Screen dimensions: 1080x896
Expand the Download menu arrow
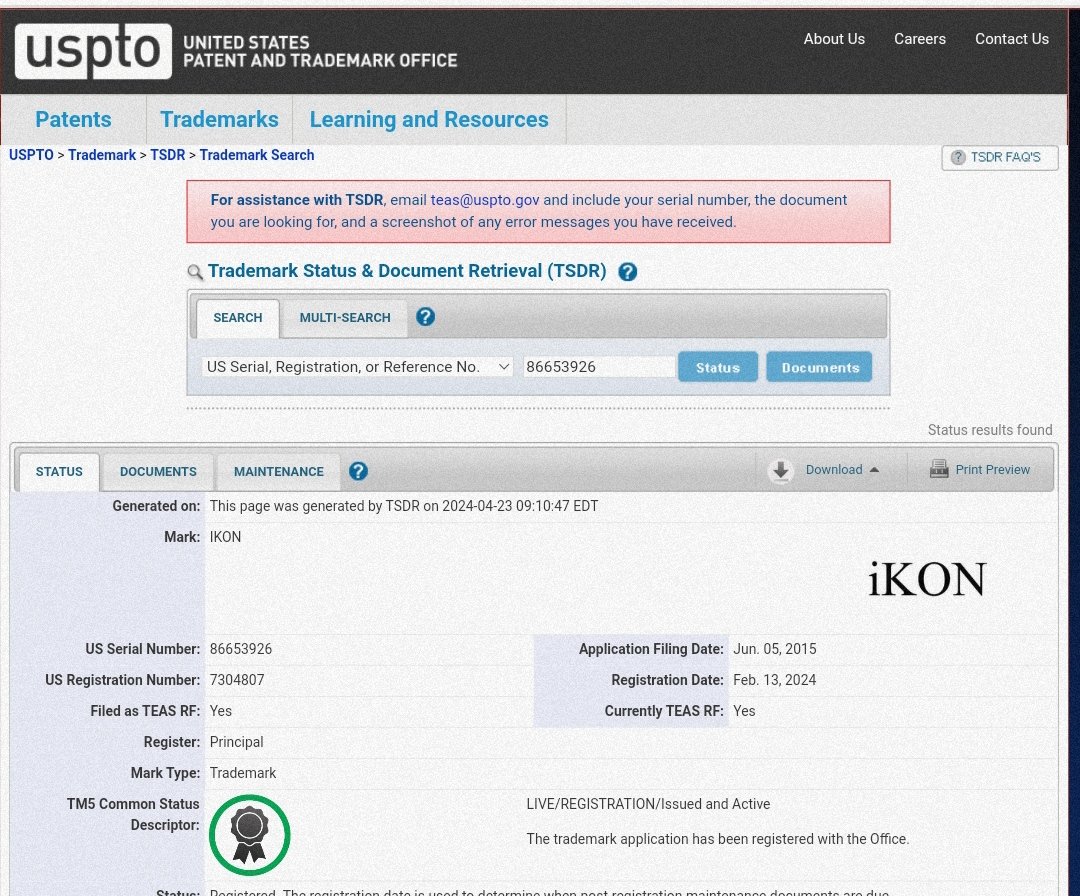[874, 470]
